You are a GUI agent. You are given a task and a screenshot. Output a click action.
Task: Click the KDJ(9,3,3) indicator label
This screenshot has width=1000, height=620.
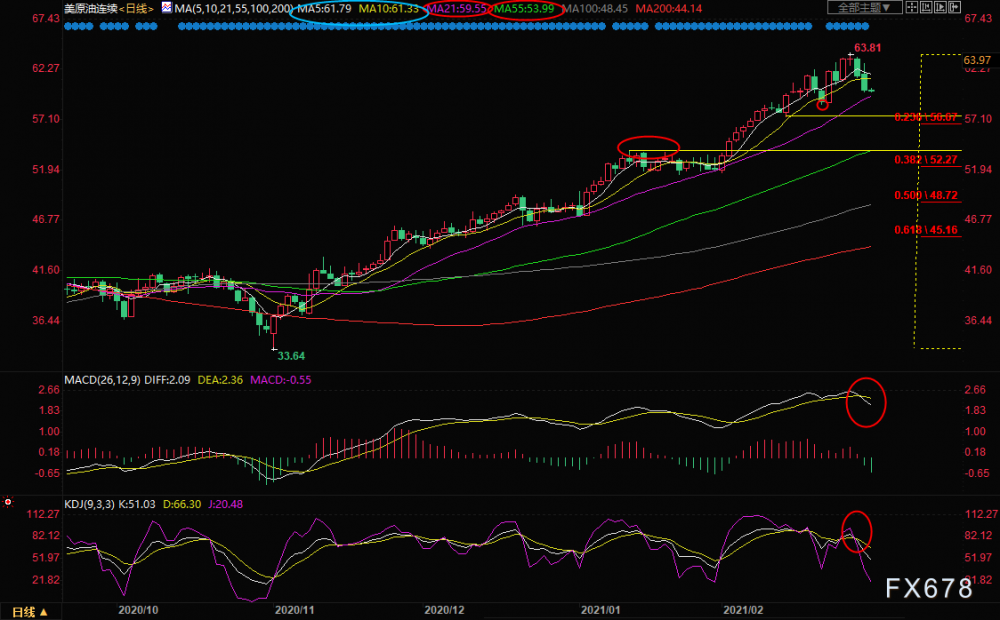tap(89, 505)
